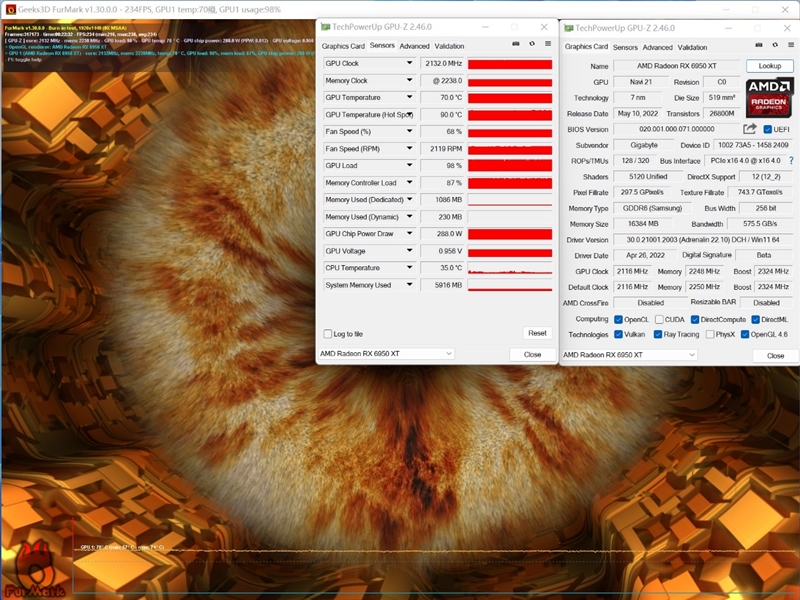Toggle the PhysX checkbox
800x600 pixels.
(x=710, y=334)
